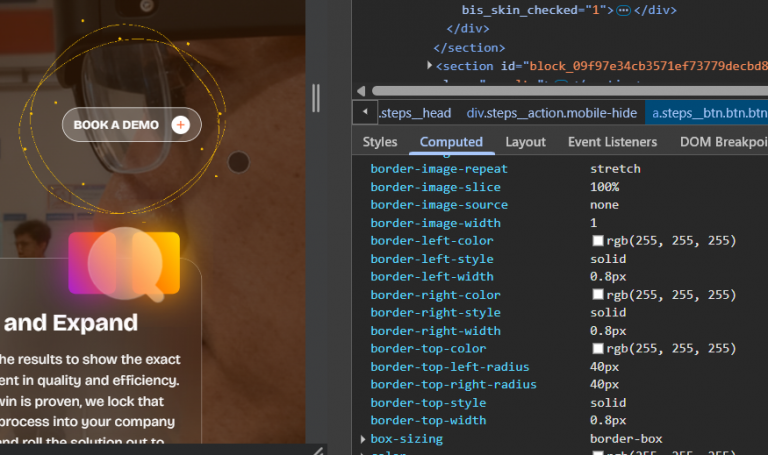Click the border-image-width property
Image resolution: width=768 pixels, height=455 pixels.
[435, 223]
